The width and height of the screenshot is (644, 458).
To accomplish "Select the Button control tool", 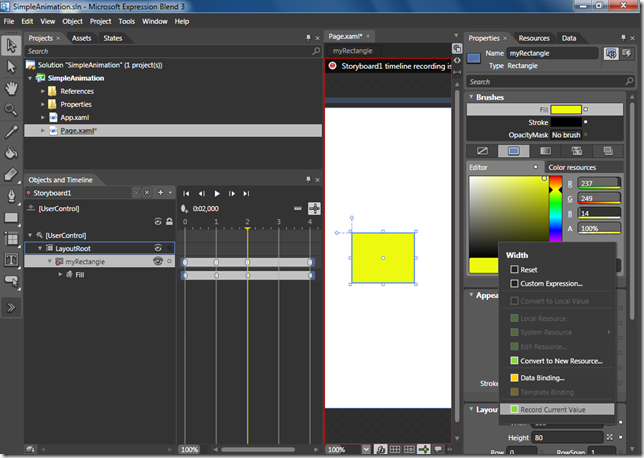I will point(12,281).
